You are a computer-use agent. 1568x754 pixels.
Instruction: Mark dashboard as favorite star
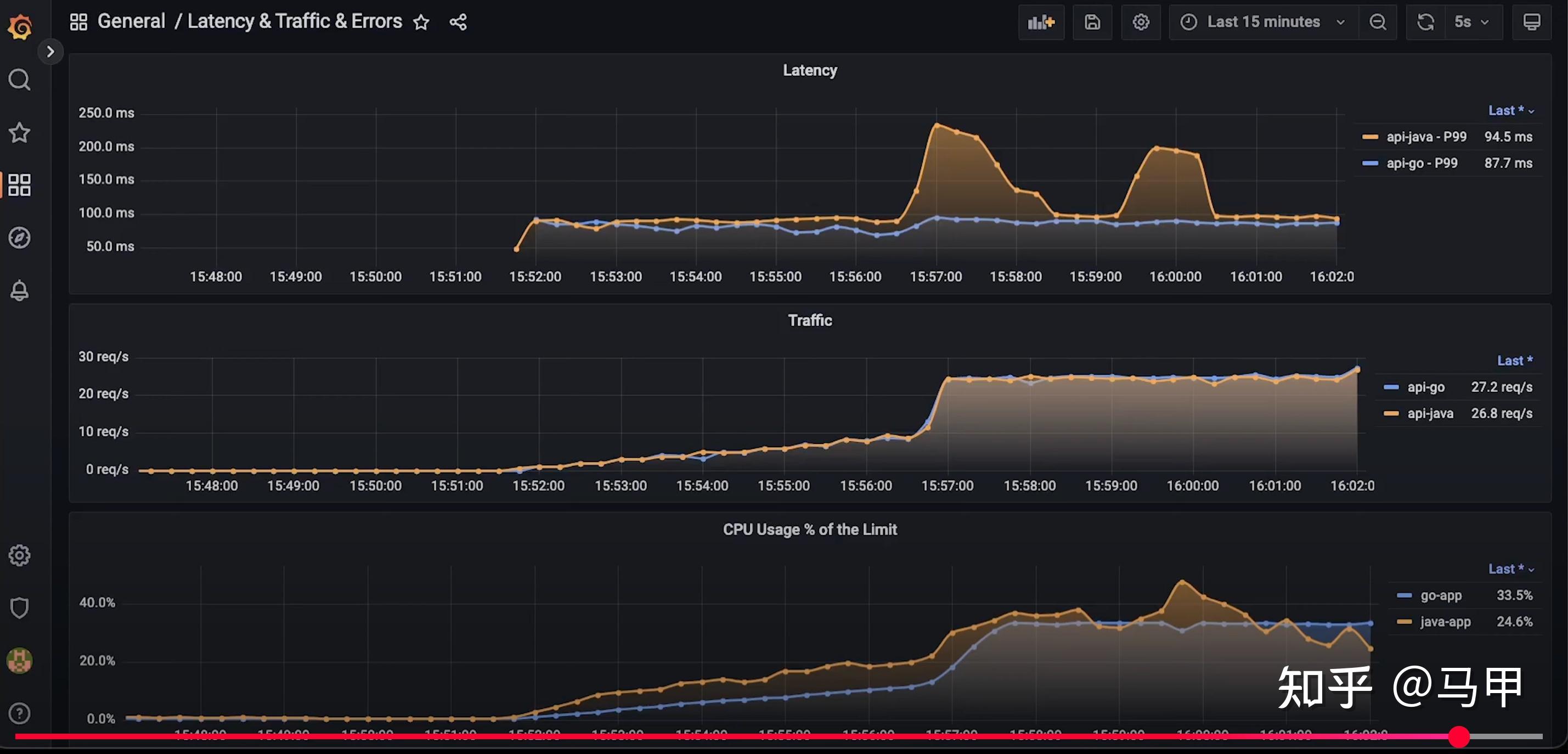coord(421,22)
